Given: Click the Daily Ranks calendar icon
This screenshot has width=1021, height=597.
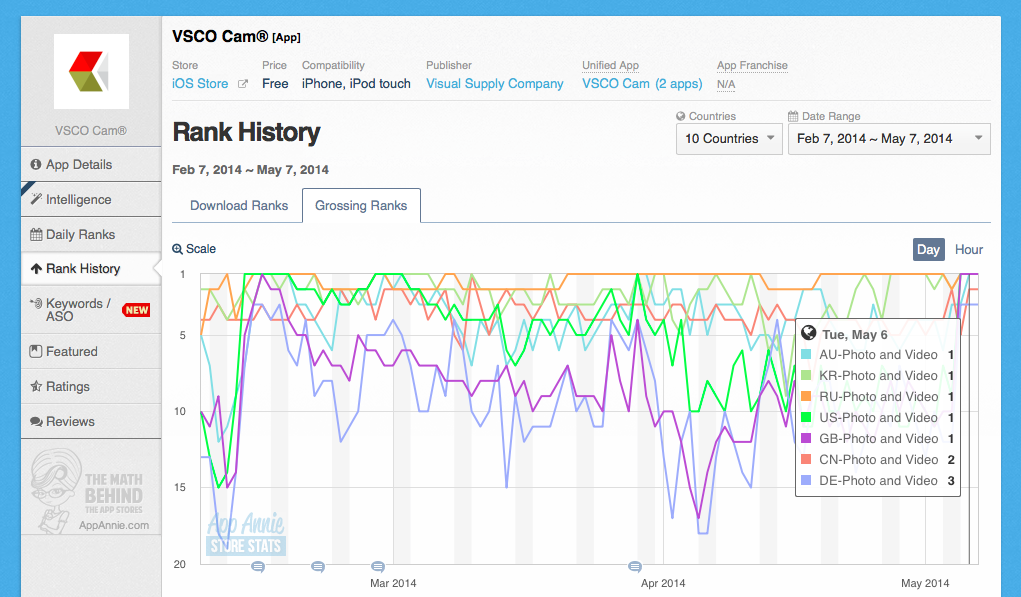Looking at the screenshot, I should (x=36, y=234).
